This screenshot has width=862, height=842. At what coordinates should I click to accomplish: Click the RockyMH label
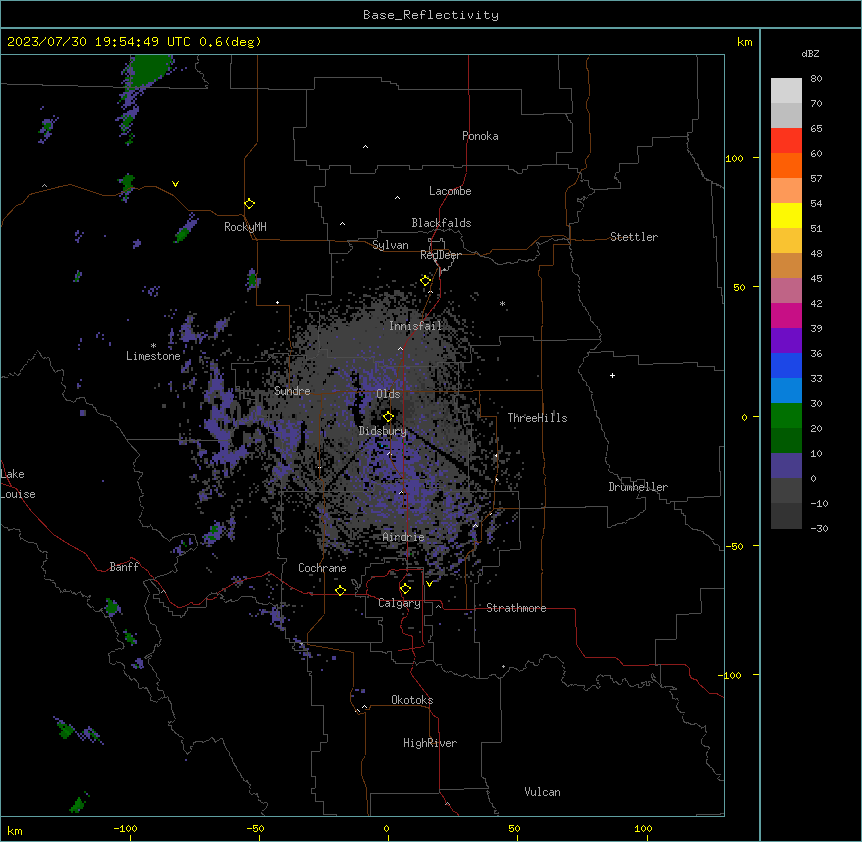[245, 227]
